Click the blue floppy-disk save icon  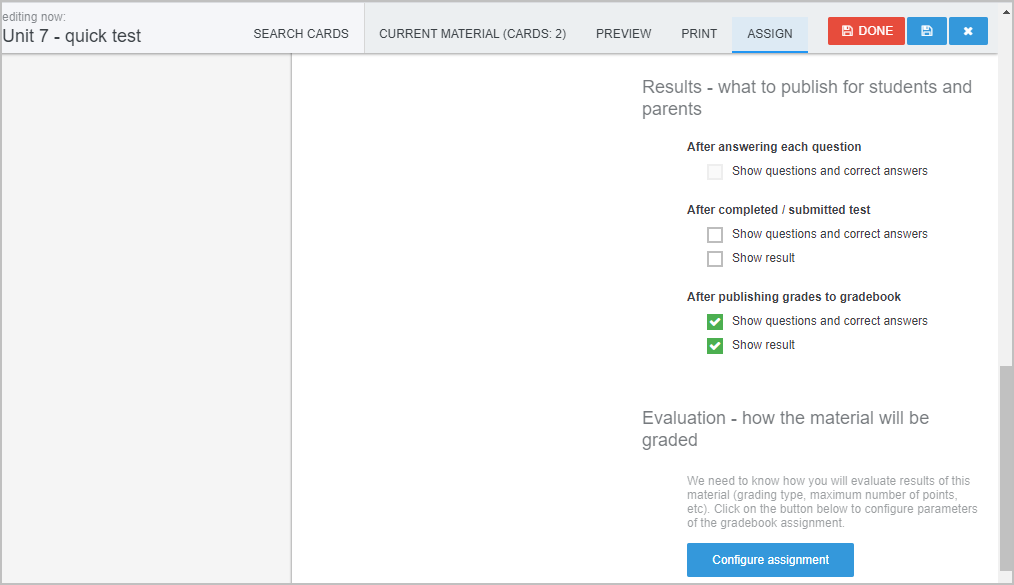coord(927,31)
